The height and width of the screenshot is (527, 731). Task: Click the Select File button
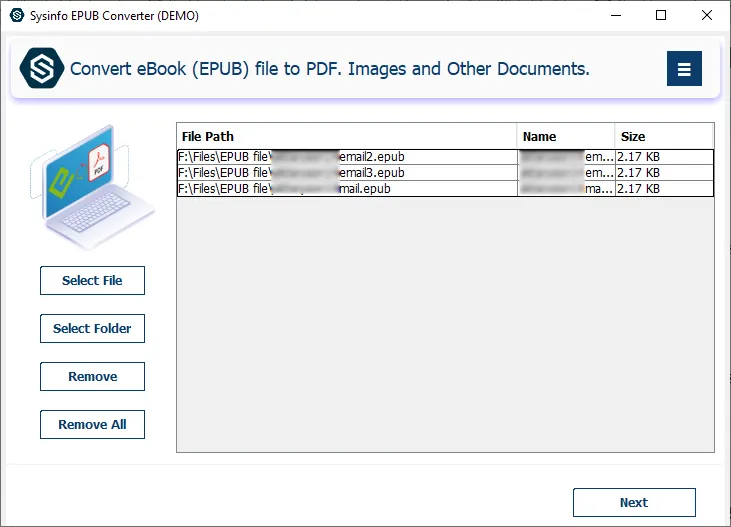click(x=92, y=280)
